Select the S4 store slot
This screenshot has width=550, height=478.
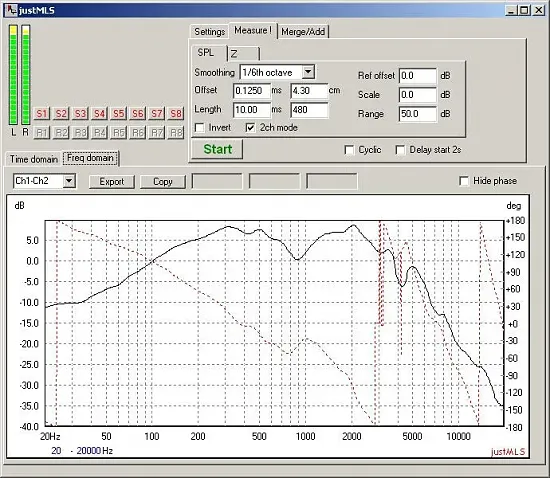pos(99,114)
